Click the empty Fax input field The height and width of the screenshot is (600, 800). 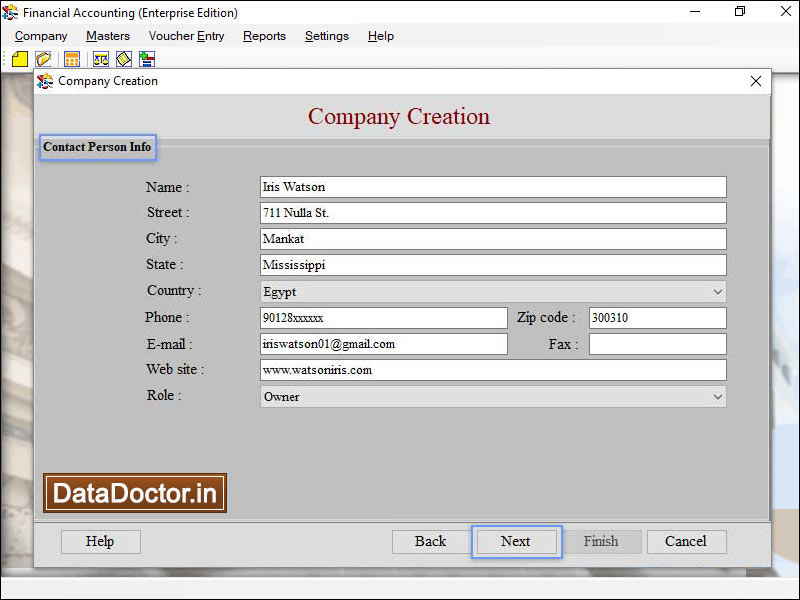pyautogui.click(x=657, y=343)
